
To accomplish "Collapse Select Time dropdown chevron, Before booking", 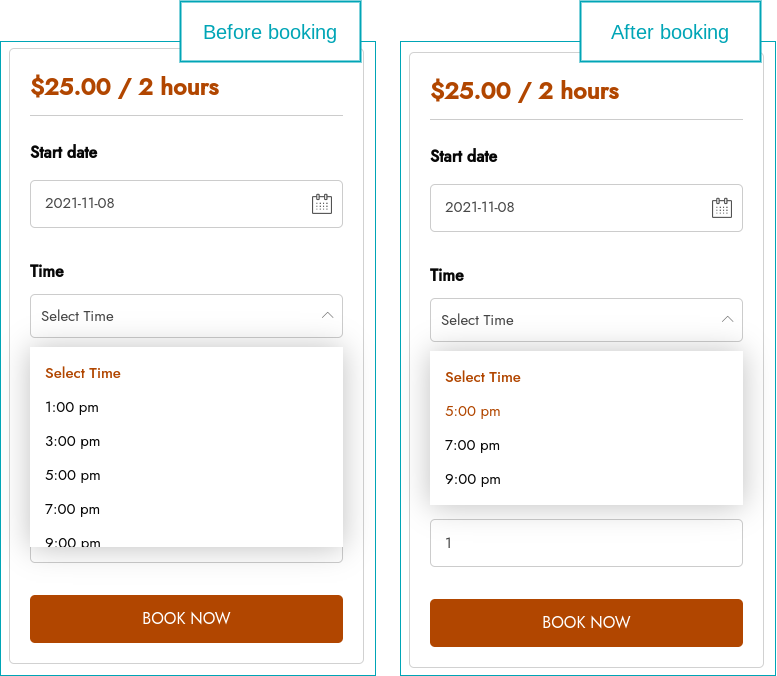I will [x=328, y=316].
